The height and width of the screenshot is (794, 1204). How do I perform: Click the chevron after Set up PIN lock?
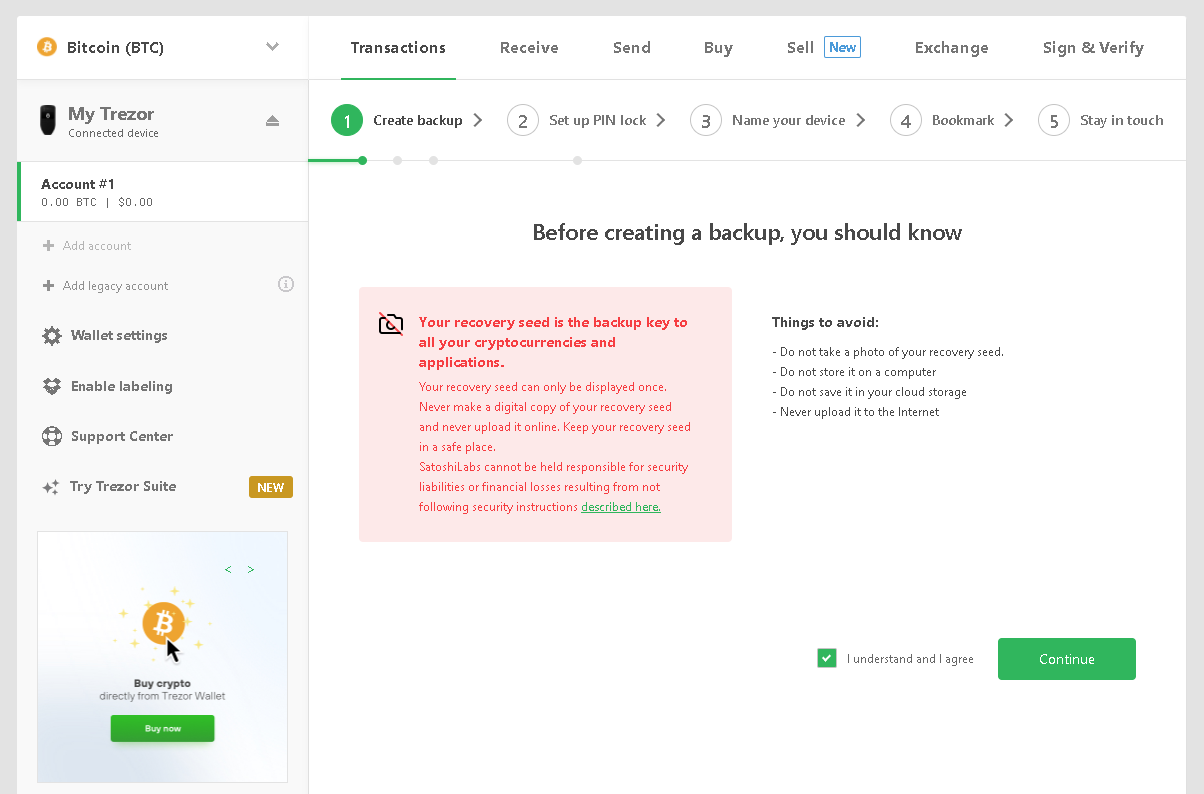pyautogui.click(x=661, y=120)
